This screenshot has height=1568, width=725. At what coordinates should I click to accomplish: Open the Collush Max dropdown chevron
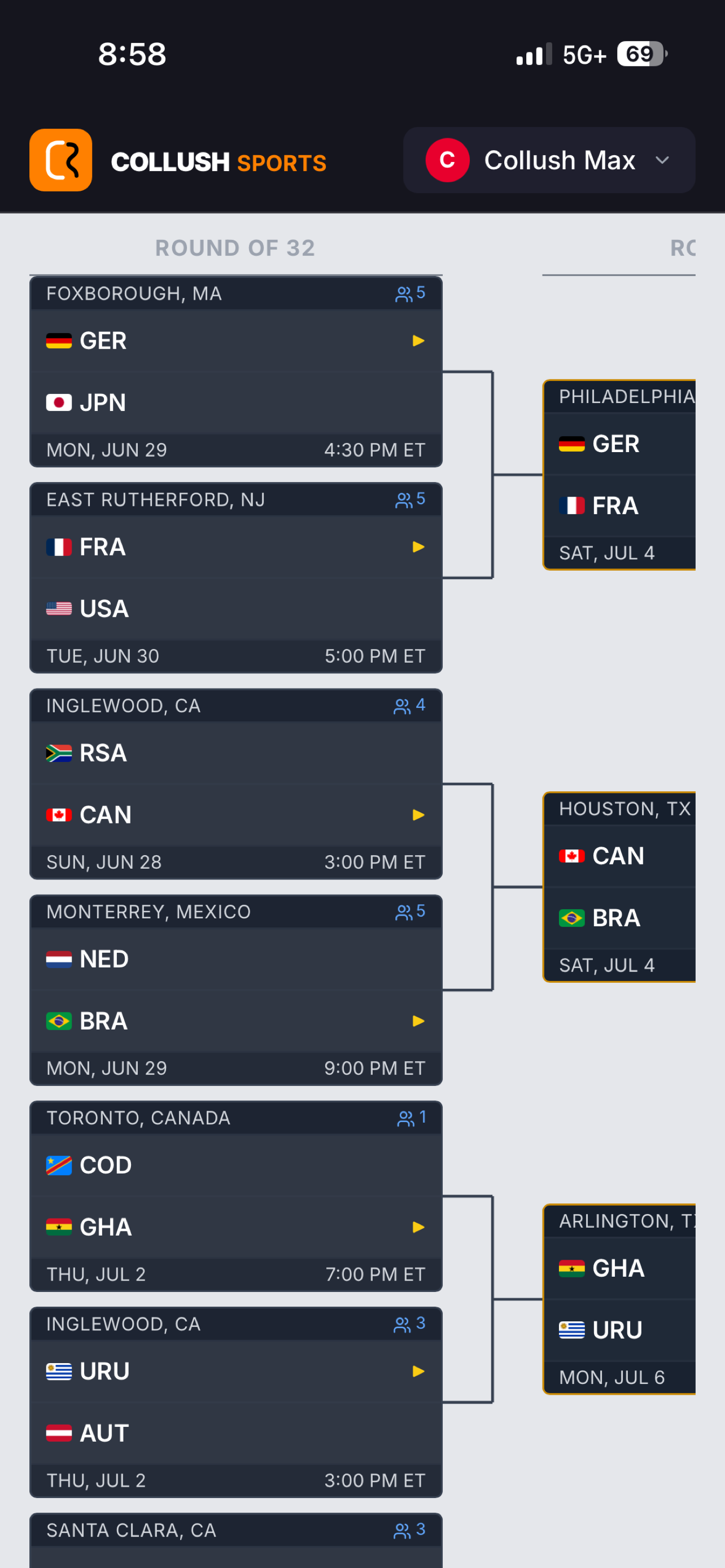(662, 160)
